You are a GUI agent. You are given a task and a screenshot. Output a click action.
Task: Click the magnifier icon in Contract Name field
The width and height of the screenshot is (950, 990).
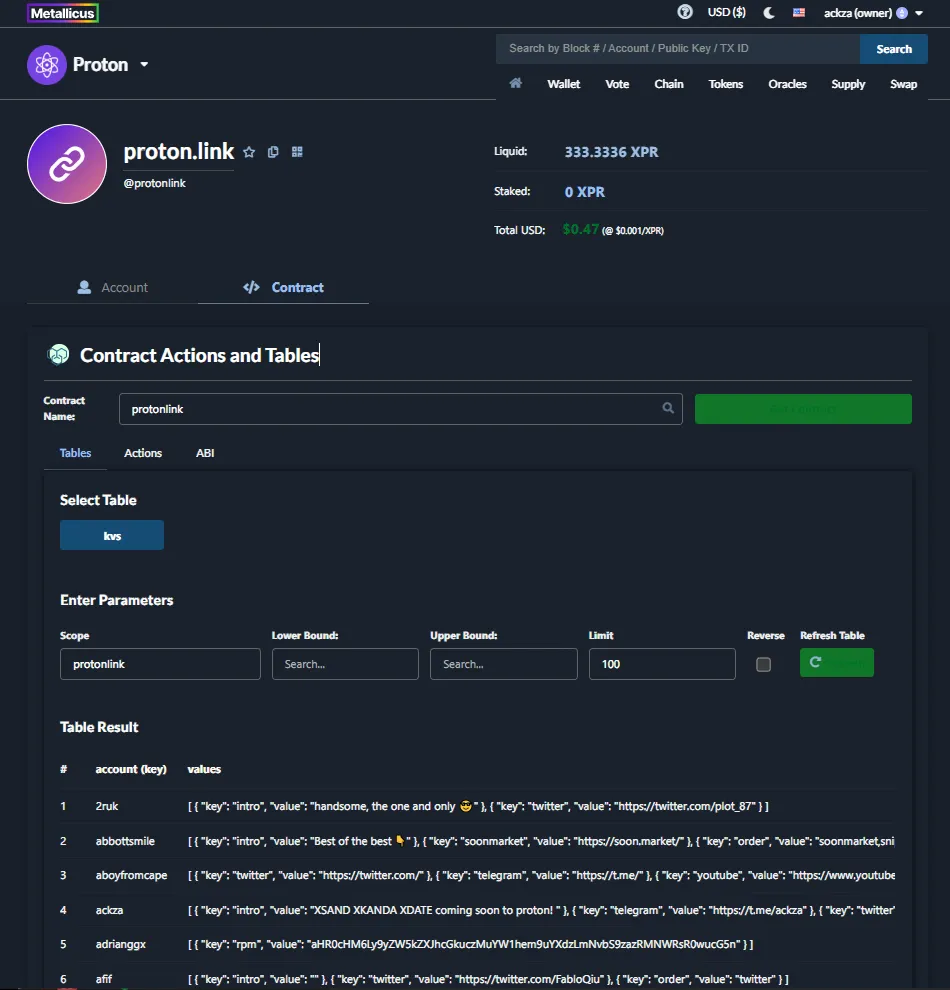point(668,409)
